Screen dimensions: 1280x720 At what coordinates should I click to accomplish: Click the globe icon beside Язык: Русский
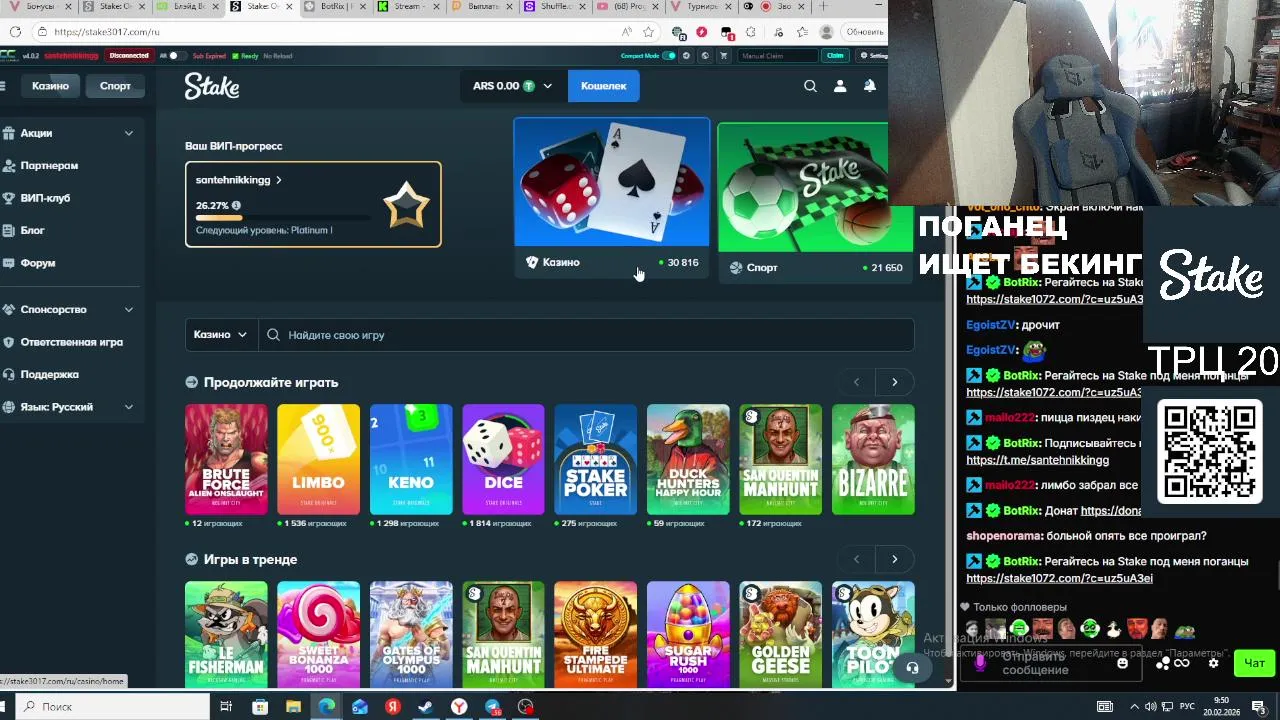pyautogui.click(x=8, y=407)
